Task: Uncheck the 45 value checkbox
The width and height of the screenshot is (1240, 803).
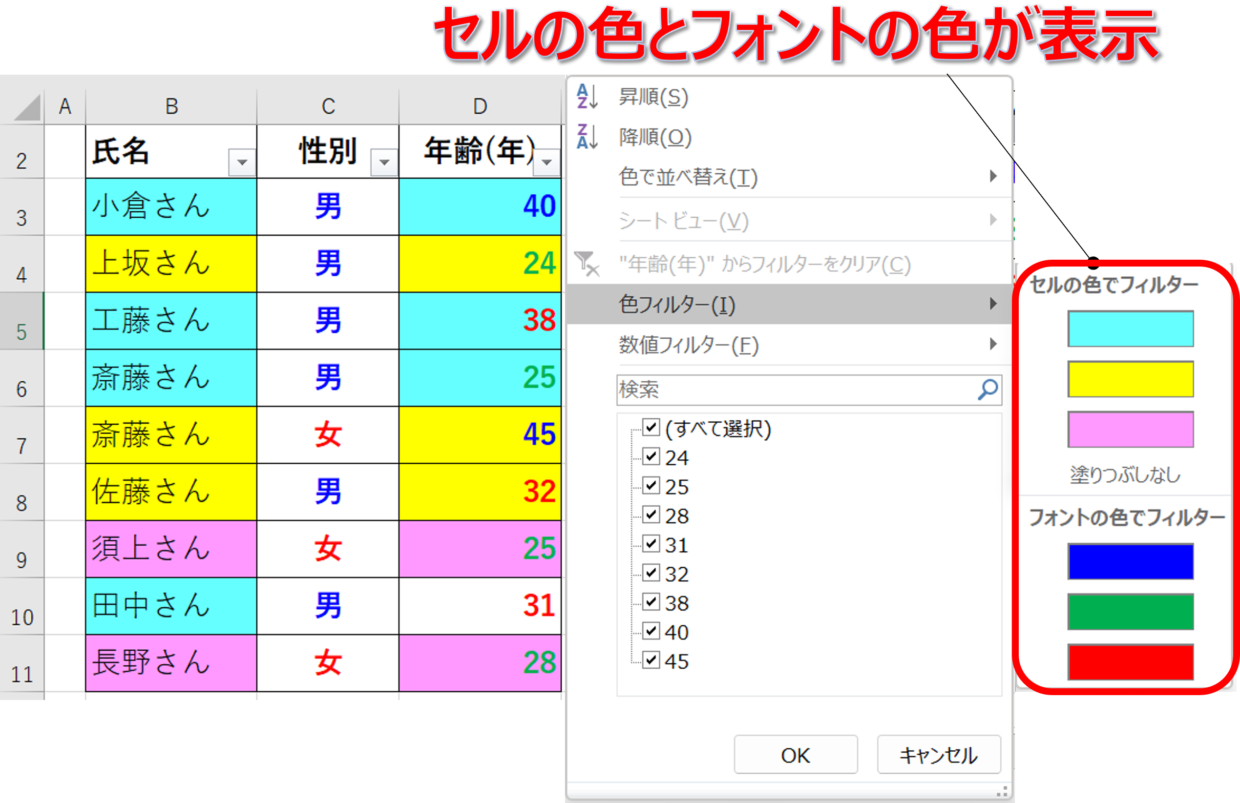Action: point(651,660)
